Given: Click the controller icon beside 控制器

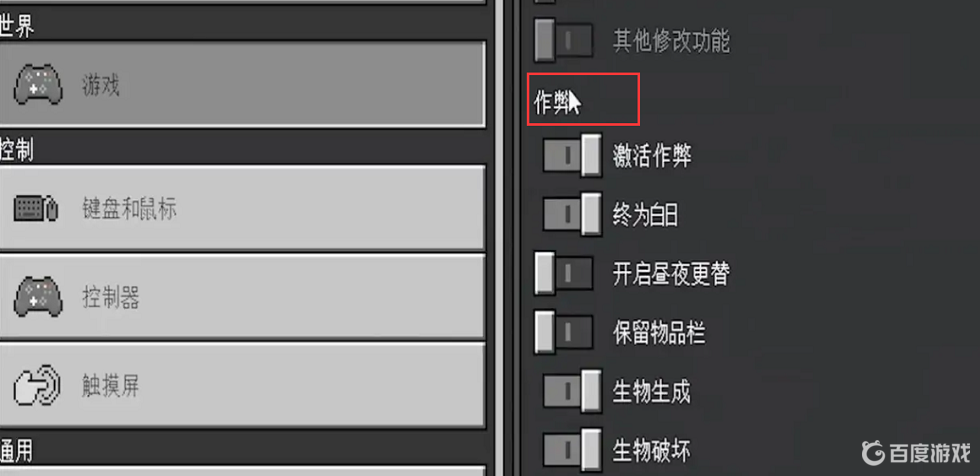Looking at the screenshot, I should 38,297.
